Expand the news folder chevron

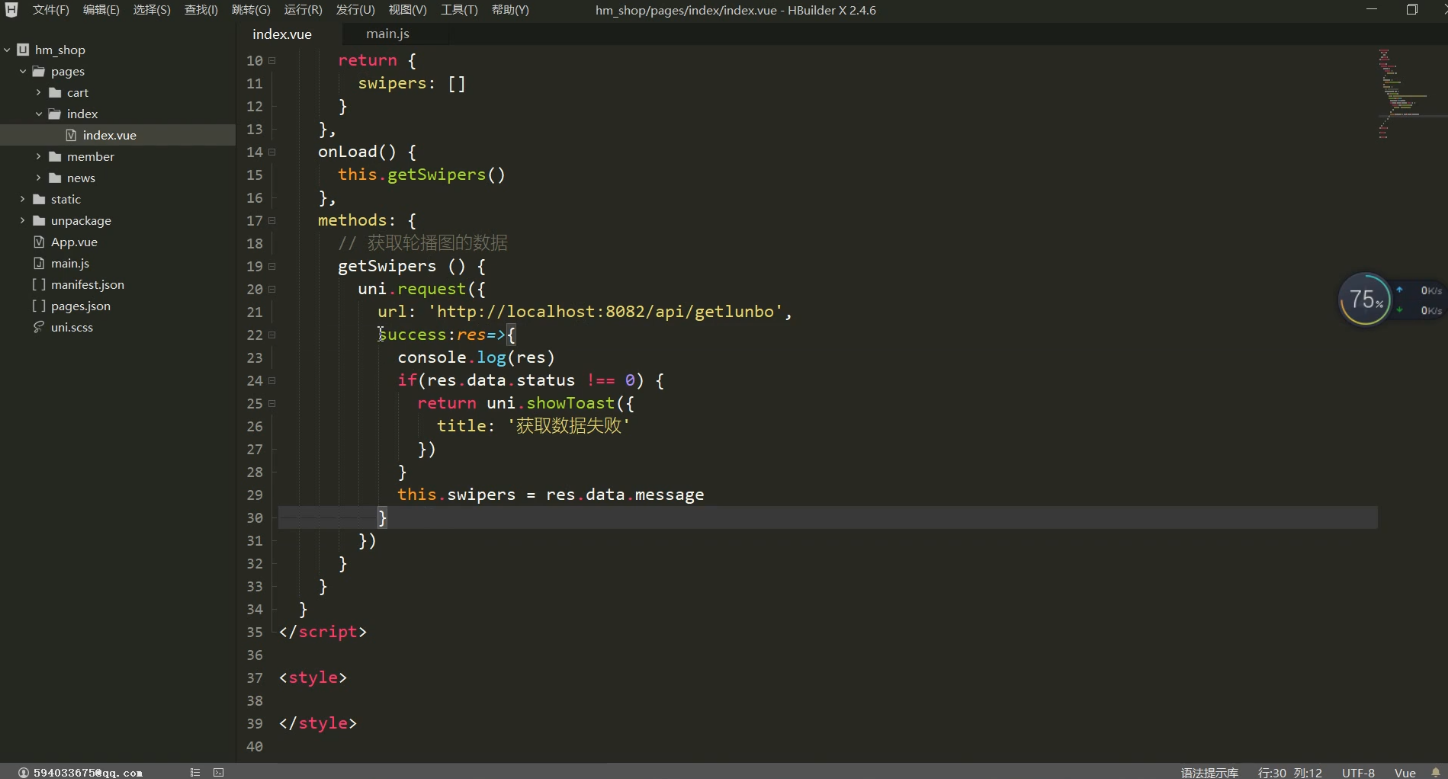pyautogui.click(x=39, y=178)
